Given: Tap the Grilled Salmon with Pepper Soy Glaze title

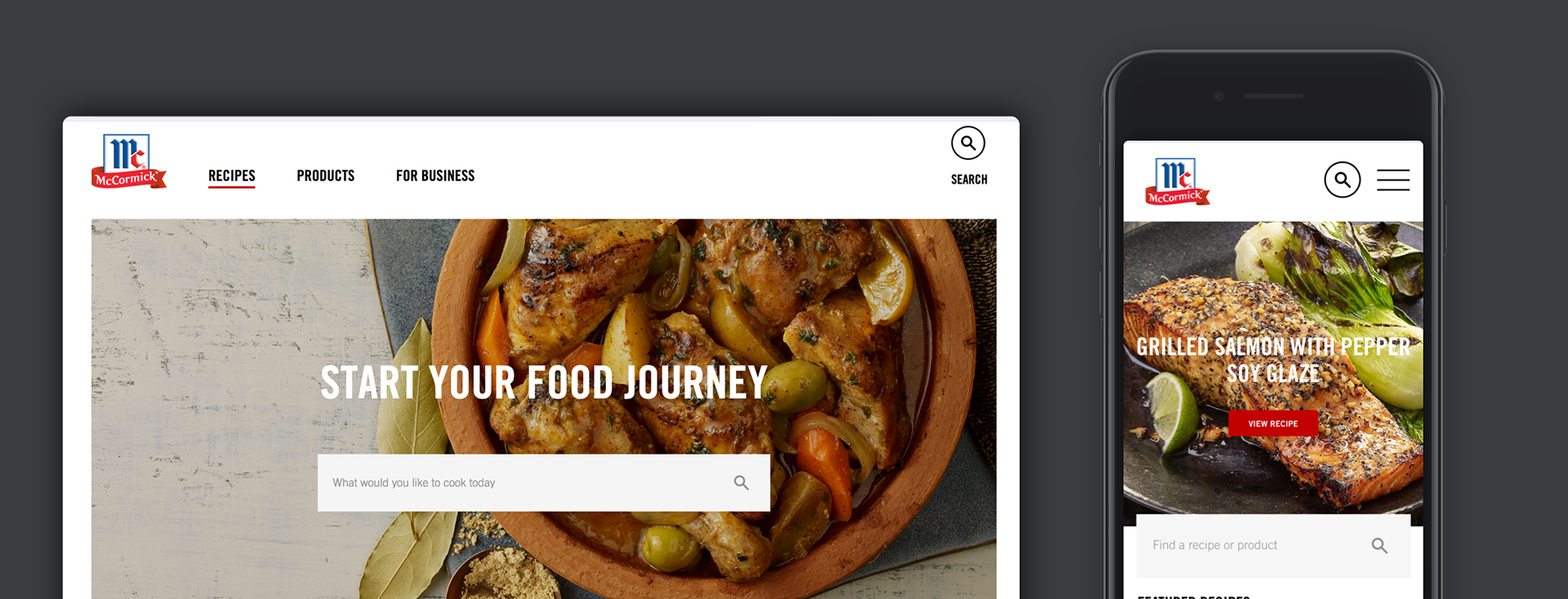Looking at the screenshot, I should [x=1273, y=360].
